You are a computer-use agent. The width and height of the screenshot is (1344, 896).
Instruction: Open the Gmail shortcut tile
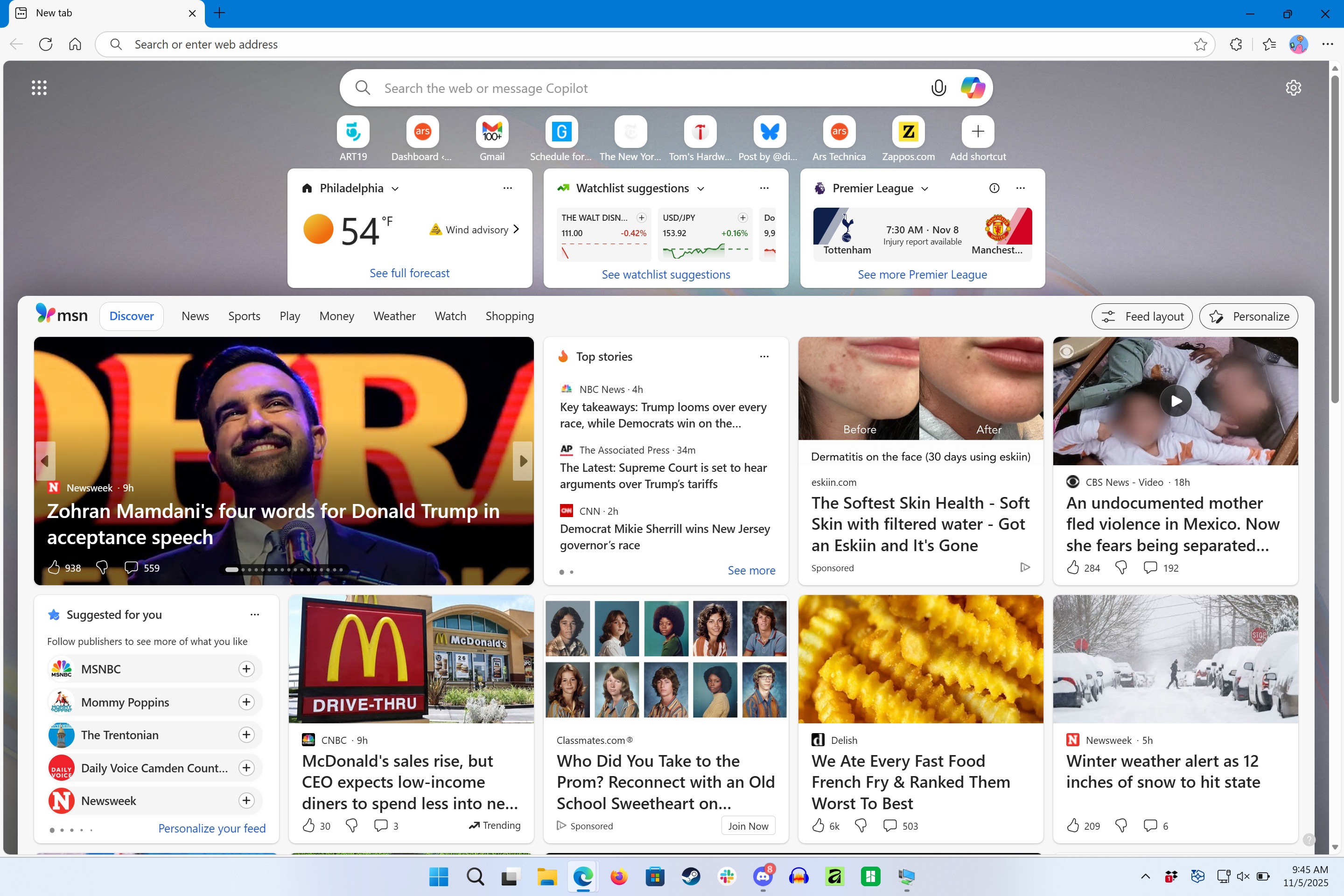(x=491, y=133)
